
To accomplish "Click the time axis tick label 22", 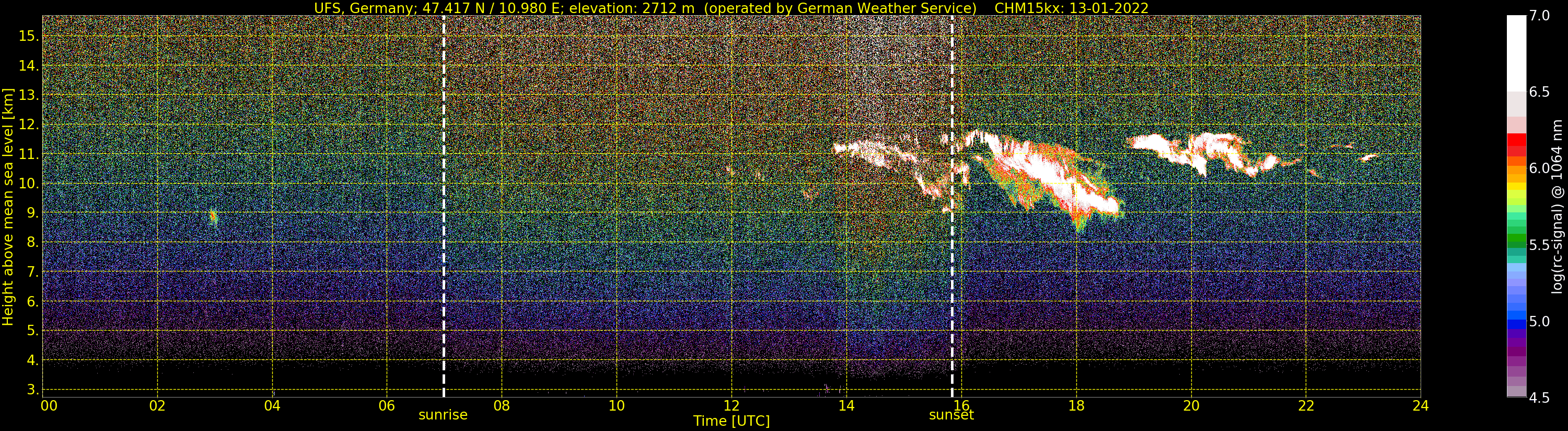I will (x=1306, y=406).
